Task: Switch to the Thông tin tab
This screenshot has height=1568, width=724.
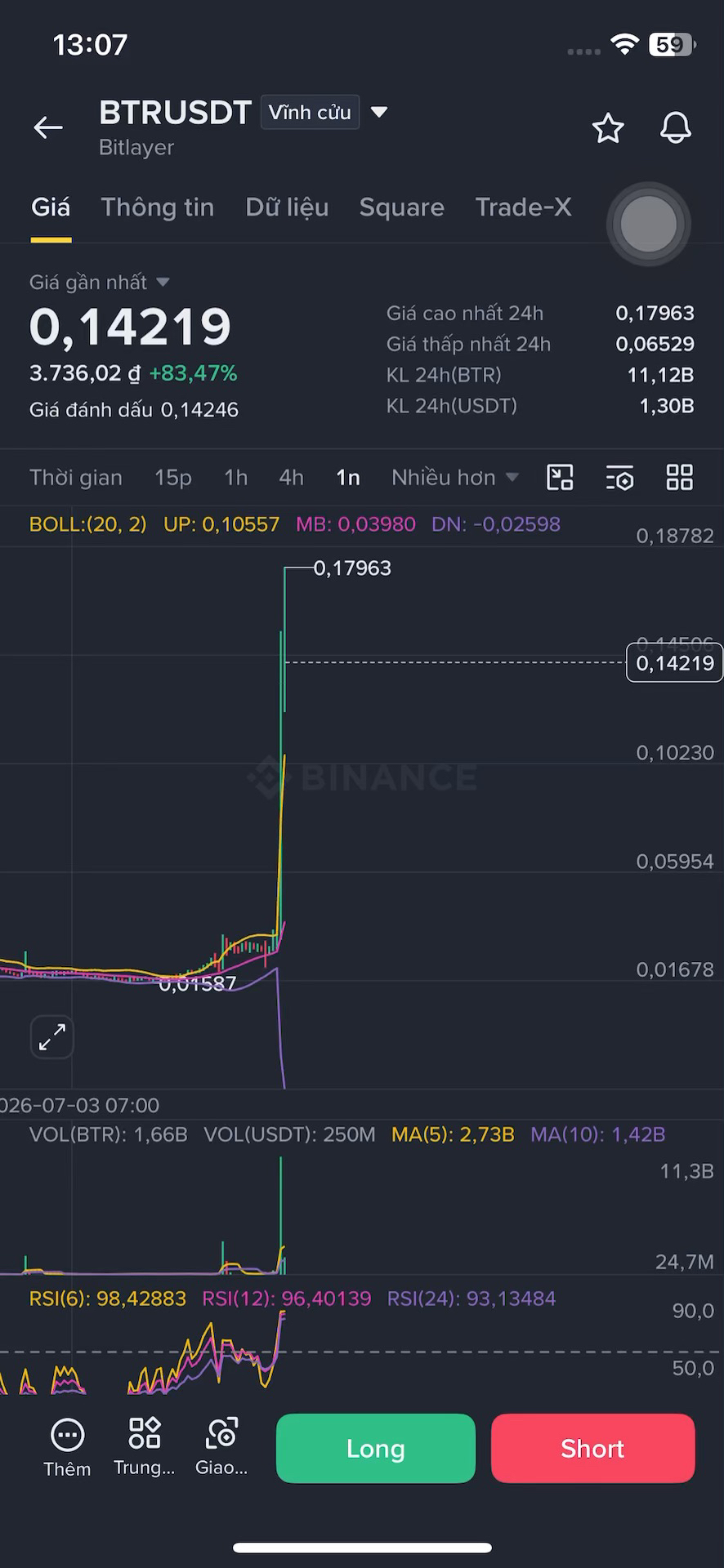Action: pos(158,207)
